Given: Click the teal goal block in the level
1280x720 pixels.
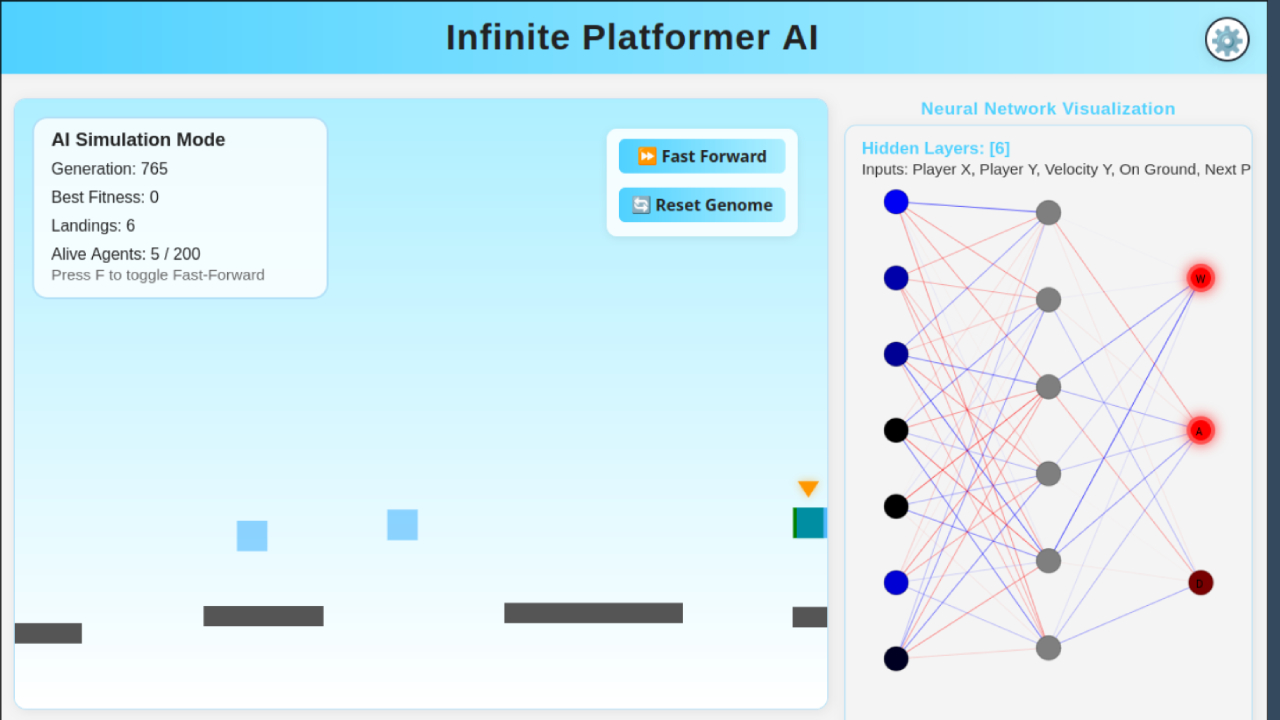Looking at the screenshot, I should point(809,522).
